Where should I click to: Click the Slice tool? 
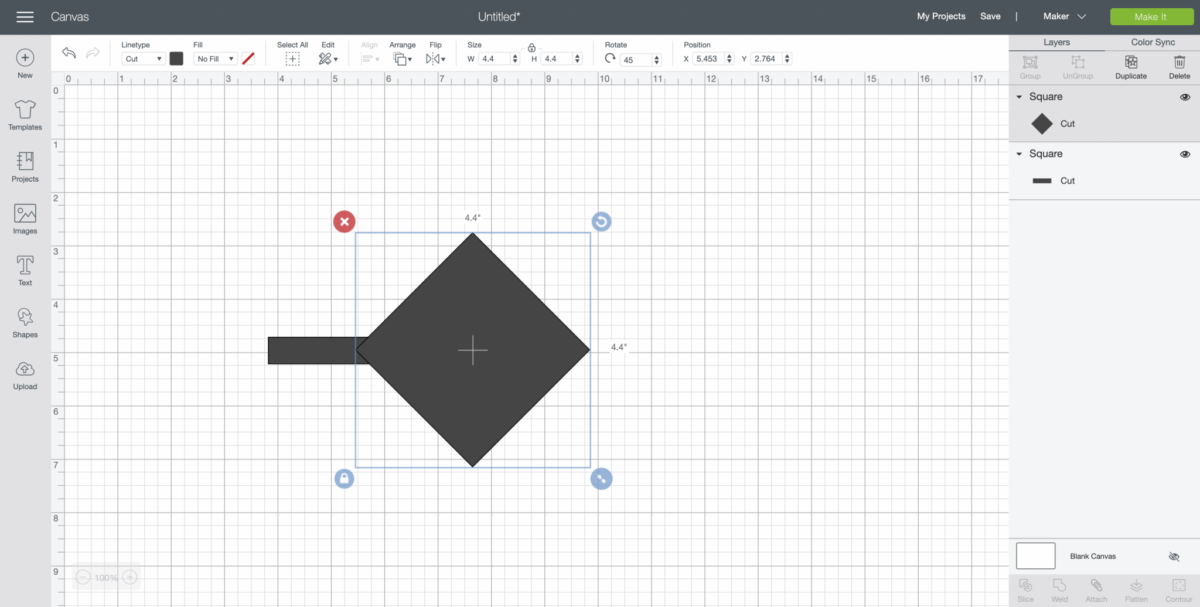[1025, 590]
